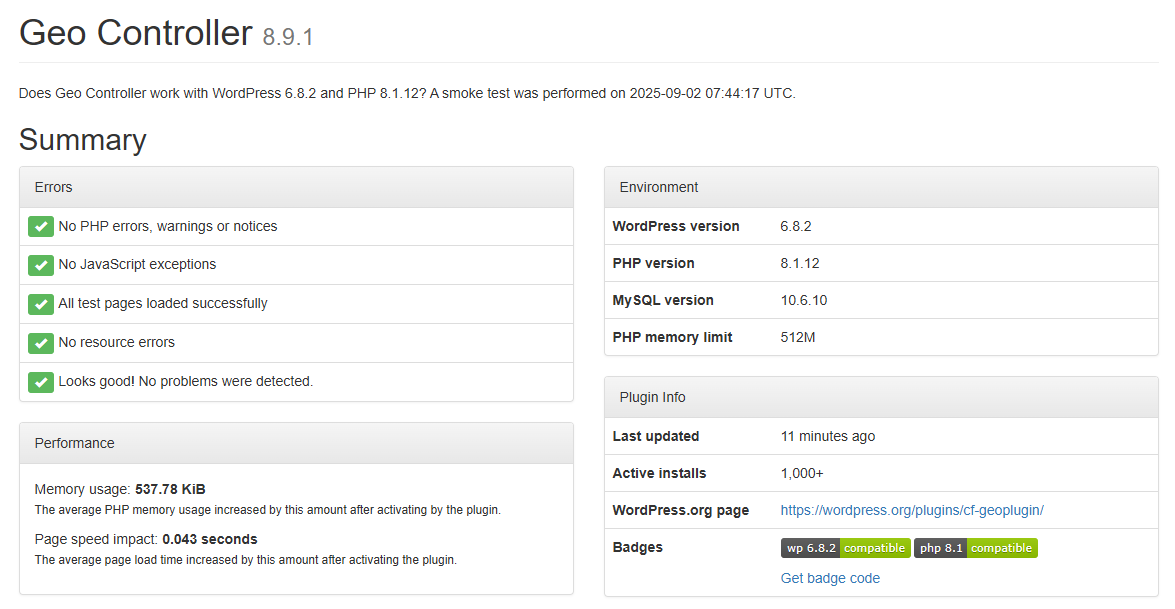Click the green check beside No resource errors
This screenshot has width=1175, height=609.
pyautogui.click(x=41, y=343)
